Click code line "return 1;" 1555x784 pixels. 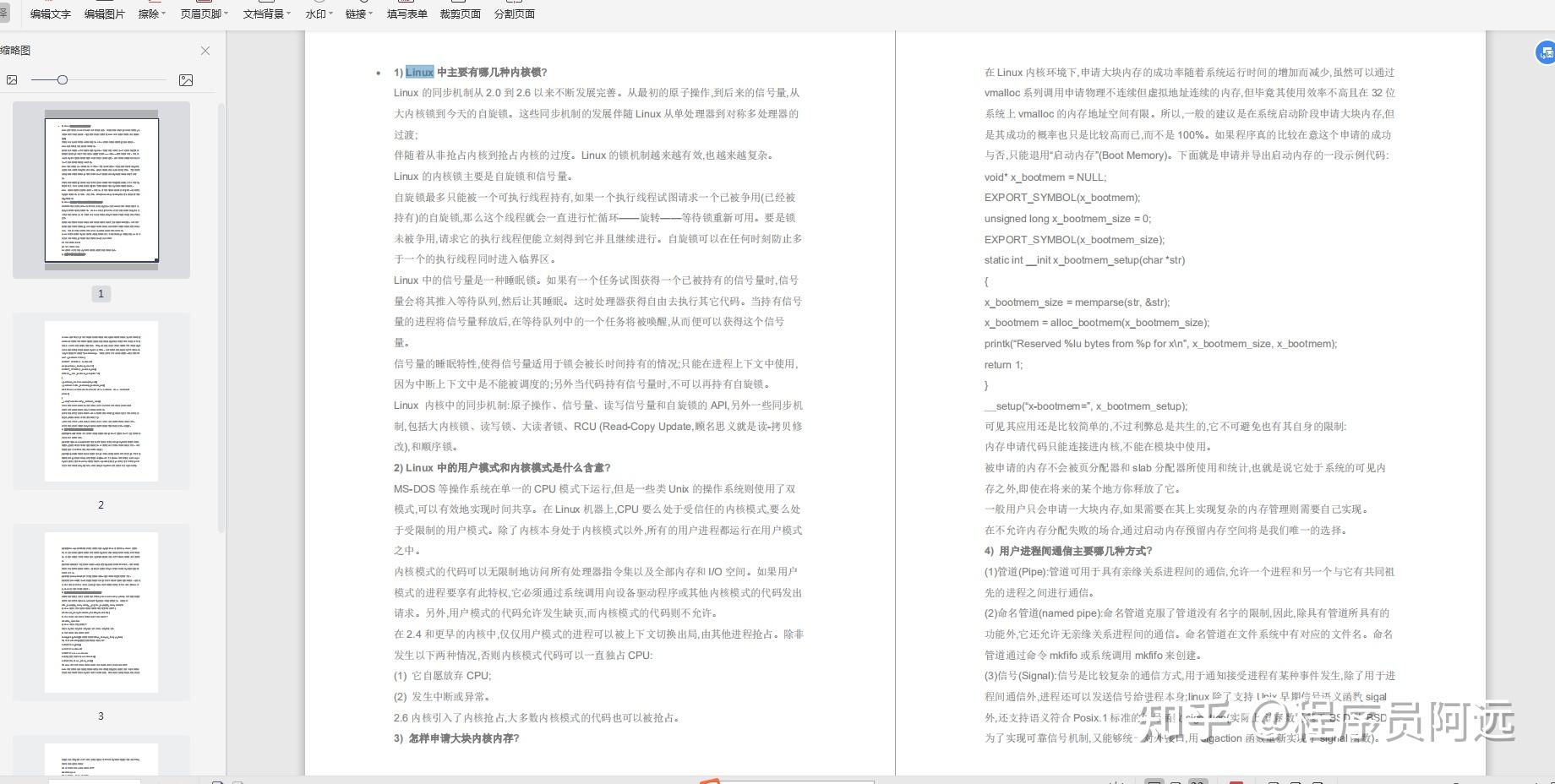(1004, 364)
